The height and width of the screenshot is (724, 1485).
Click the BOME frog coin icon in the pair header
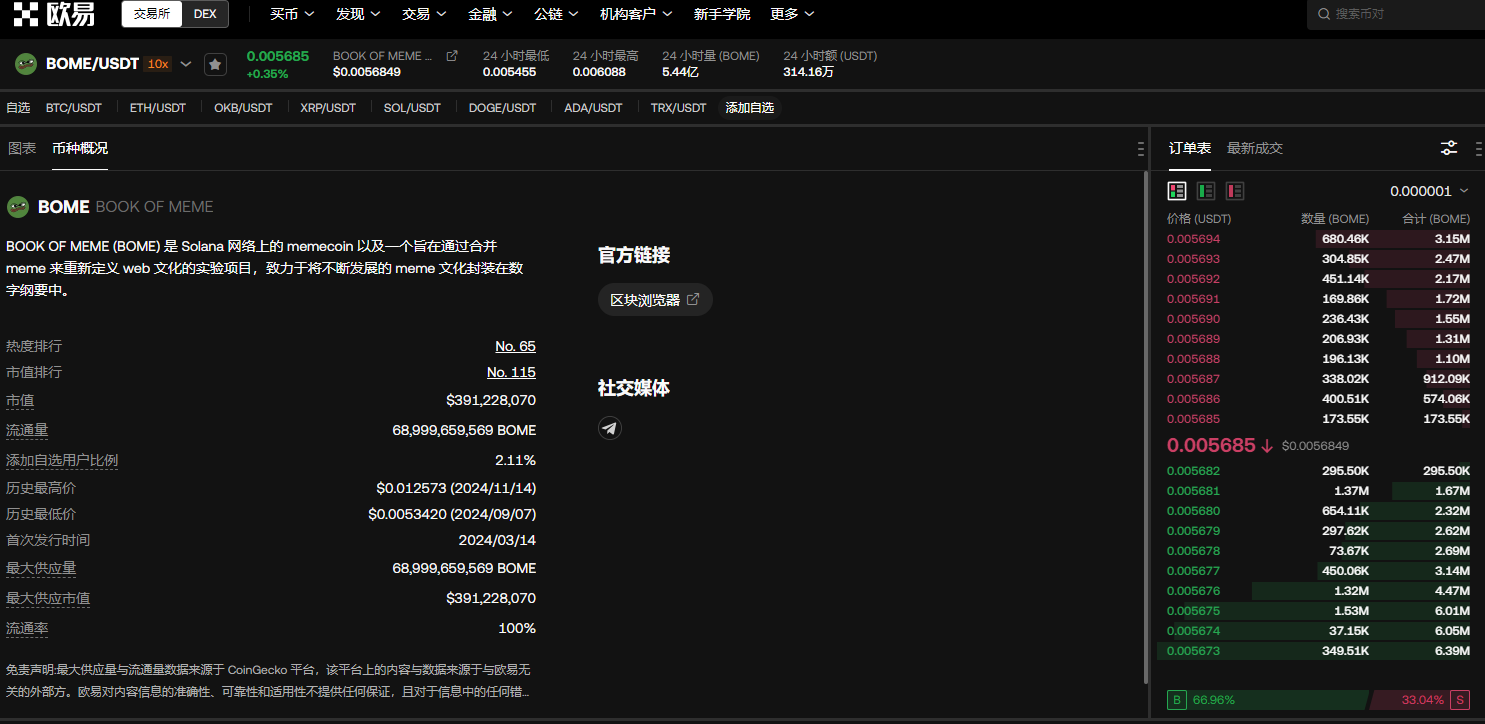coord(26,64)
